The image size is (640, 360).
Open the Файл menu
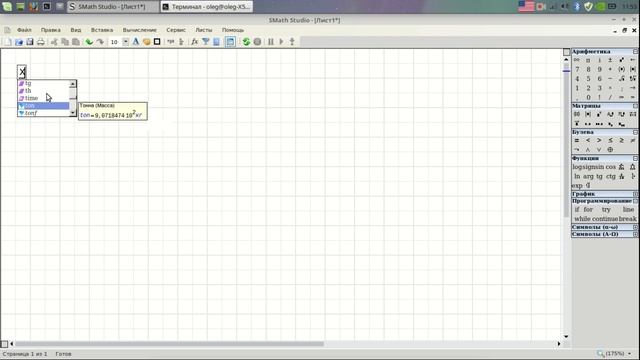pyautogui.click(x=24, y=30)
